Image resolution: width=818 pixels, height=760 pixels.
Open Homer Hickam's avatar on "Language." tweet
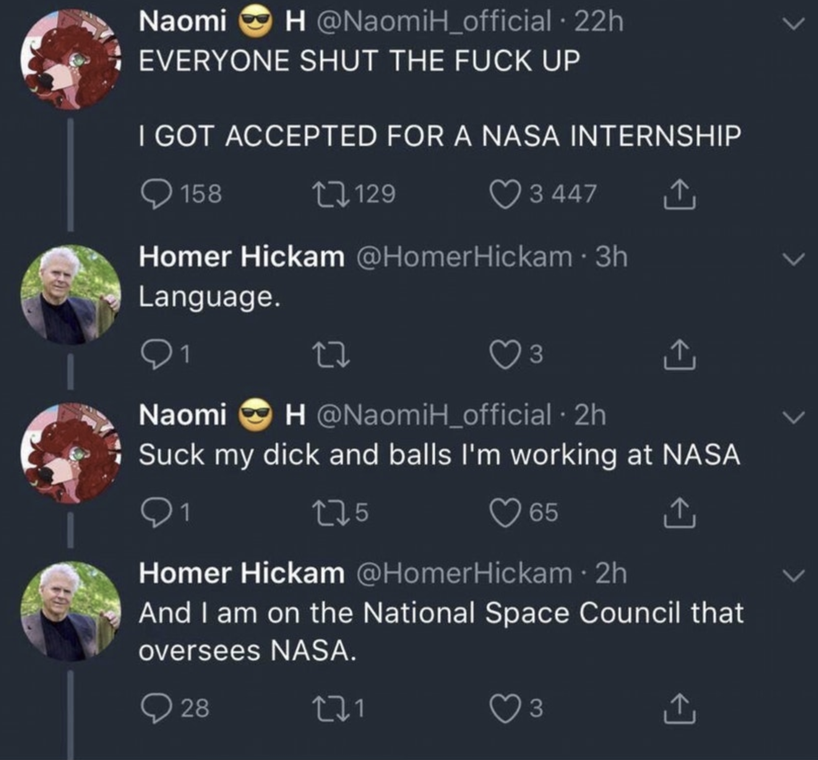[x=70, y=295]
